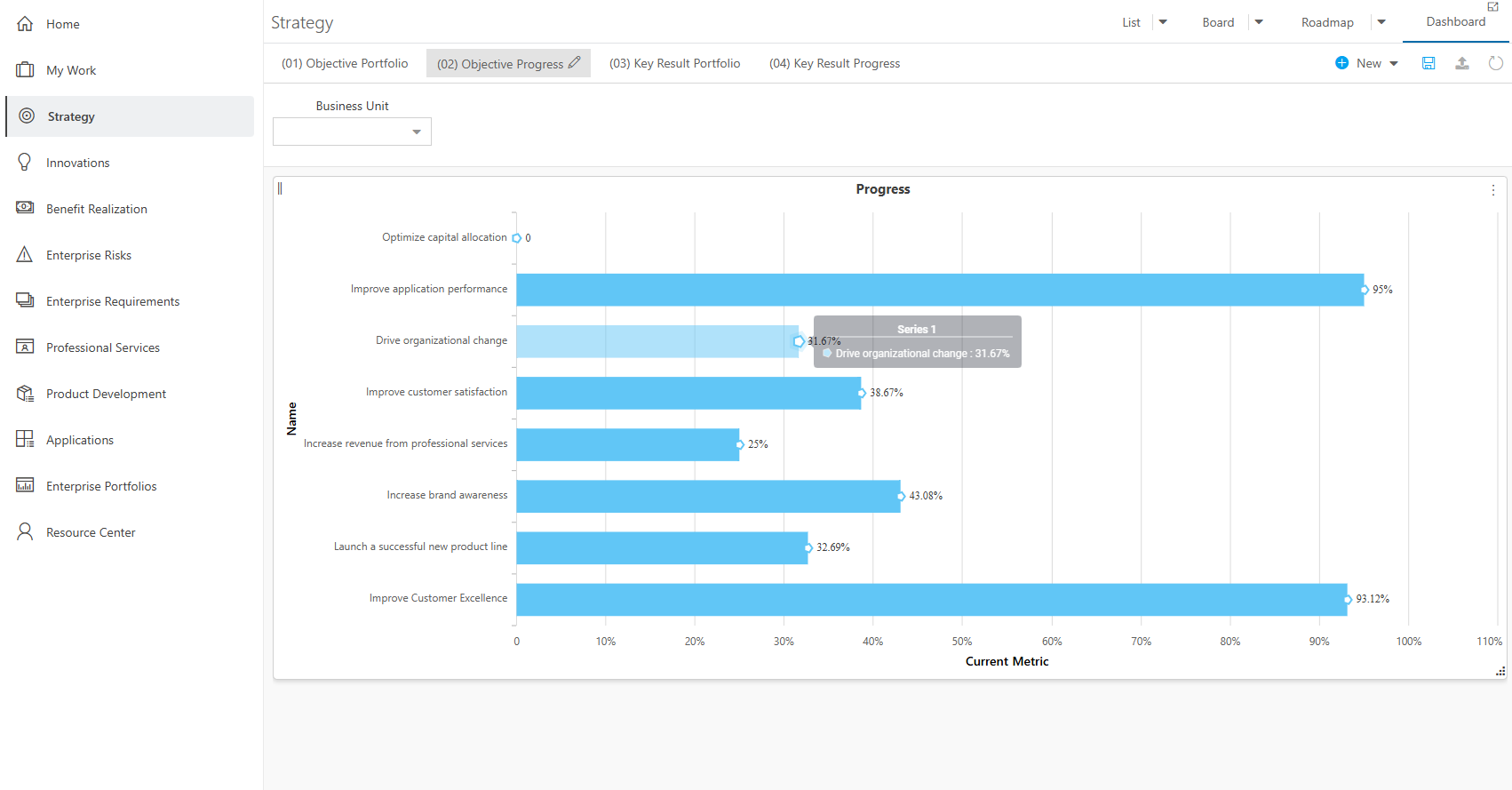Open Innovations in the sidebar

130,163
